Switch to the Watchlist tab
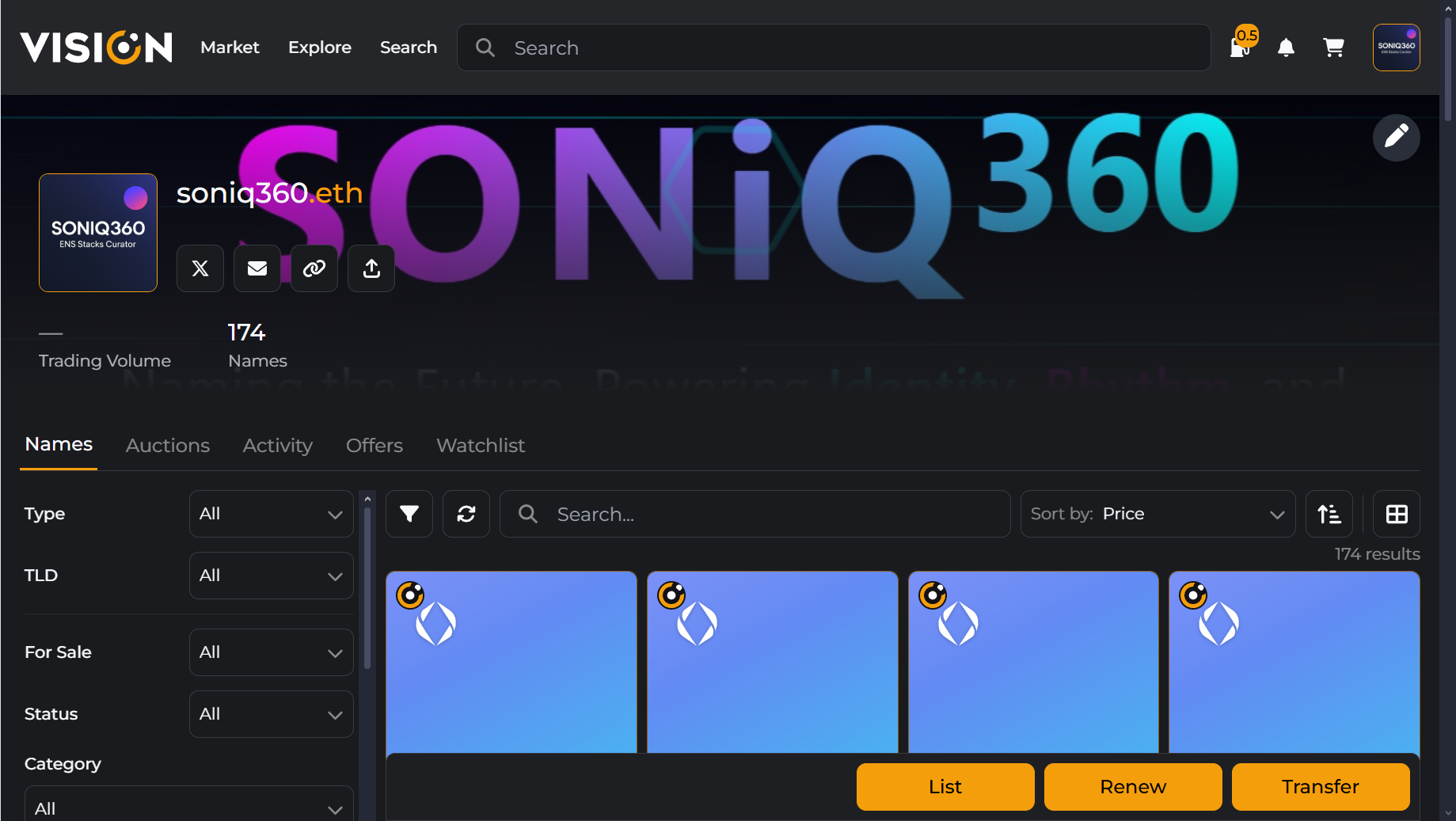The height and width of the screenshot is (821, 1456). [x=481, y=446]
